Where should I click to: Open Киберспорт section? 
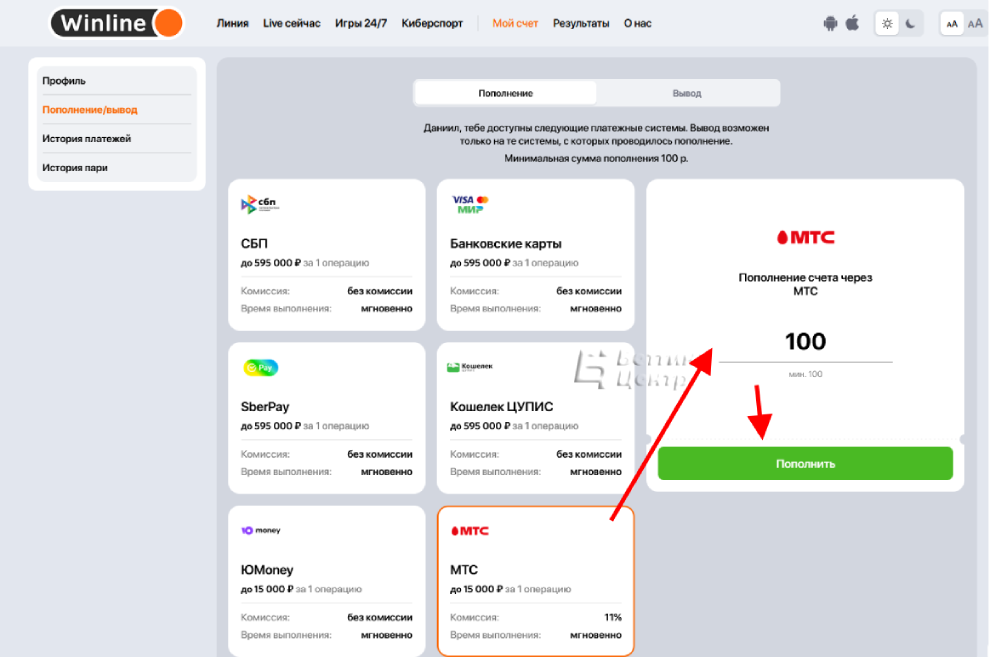pos(432,23)
